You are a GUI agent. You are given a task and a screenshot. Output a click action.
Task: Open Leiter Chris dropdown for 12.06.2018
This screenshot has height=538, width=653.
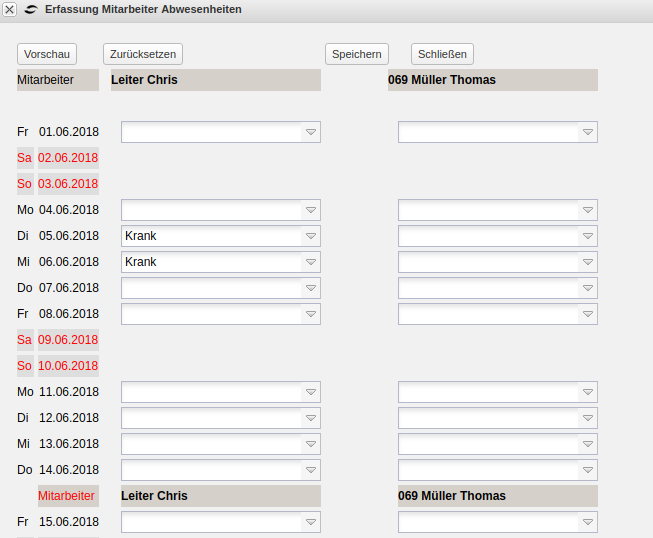310,418
